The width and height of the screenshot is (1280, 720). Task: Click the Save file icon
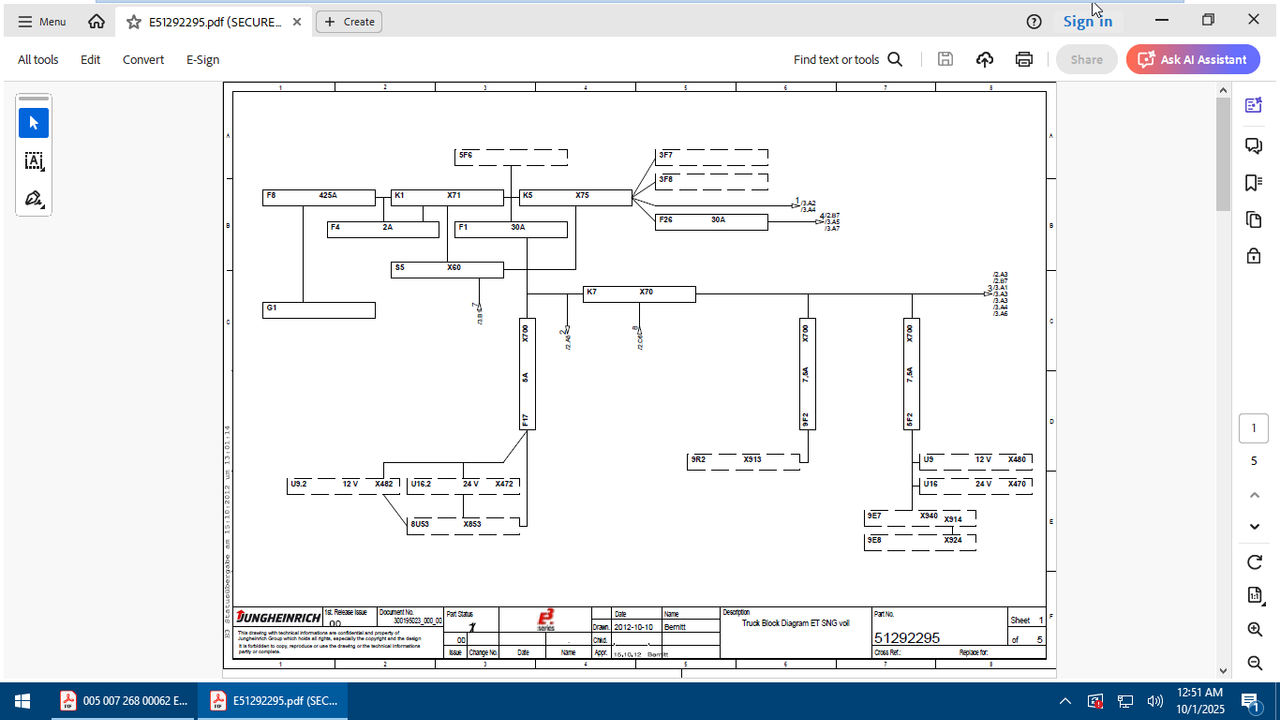click(x=945, y=59)
